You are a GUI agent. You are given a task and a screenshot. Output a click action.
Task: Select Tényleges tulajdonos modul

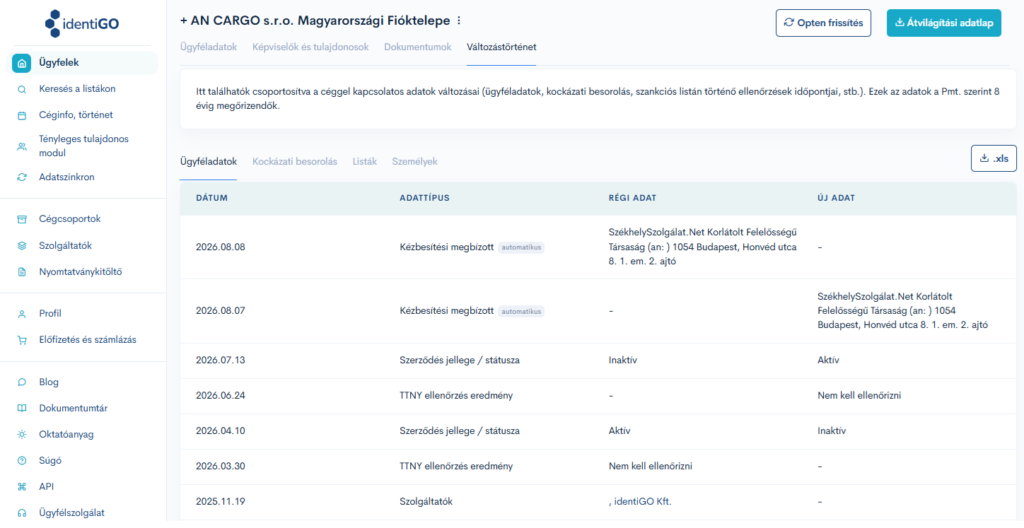pos(84,146)
